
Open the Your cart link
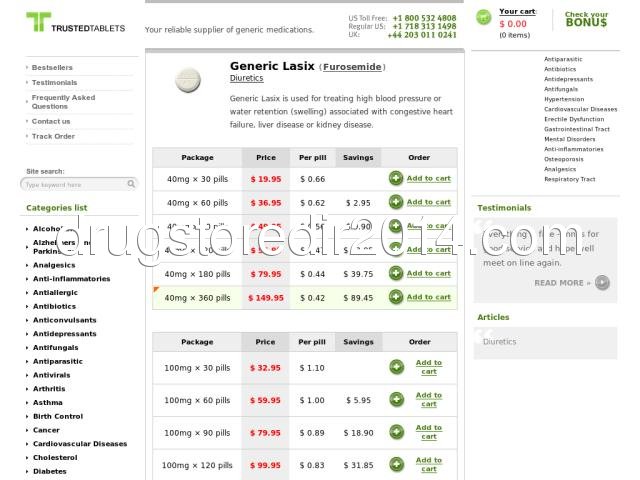click(x=517, y=11)
